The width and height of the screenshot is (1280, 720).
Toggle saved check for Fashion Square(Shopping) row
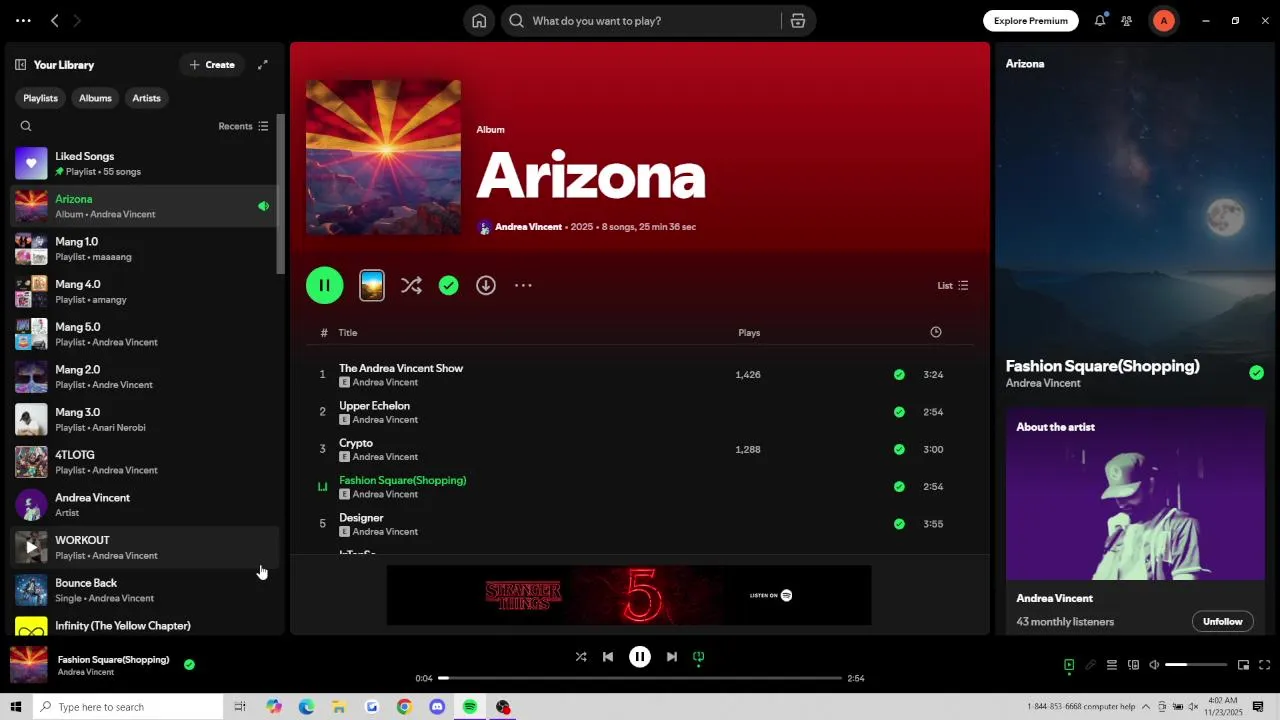coord(899,487)
